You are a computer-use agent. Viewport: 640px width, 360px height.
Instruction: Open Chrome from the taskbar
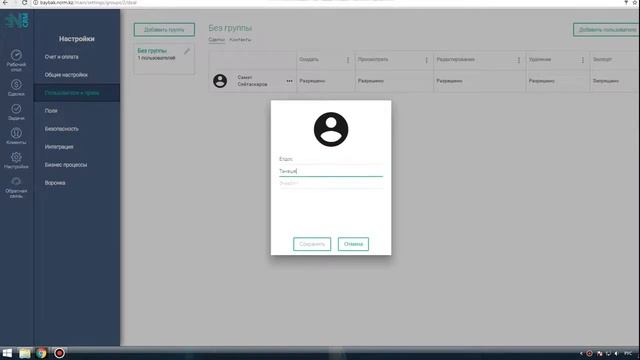(x=41, y=353)
